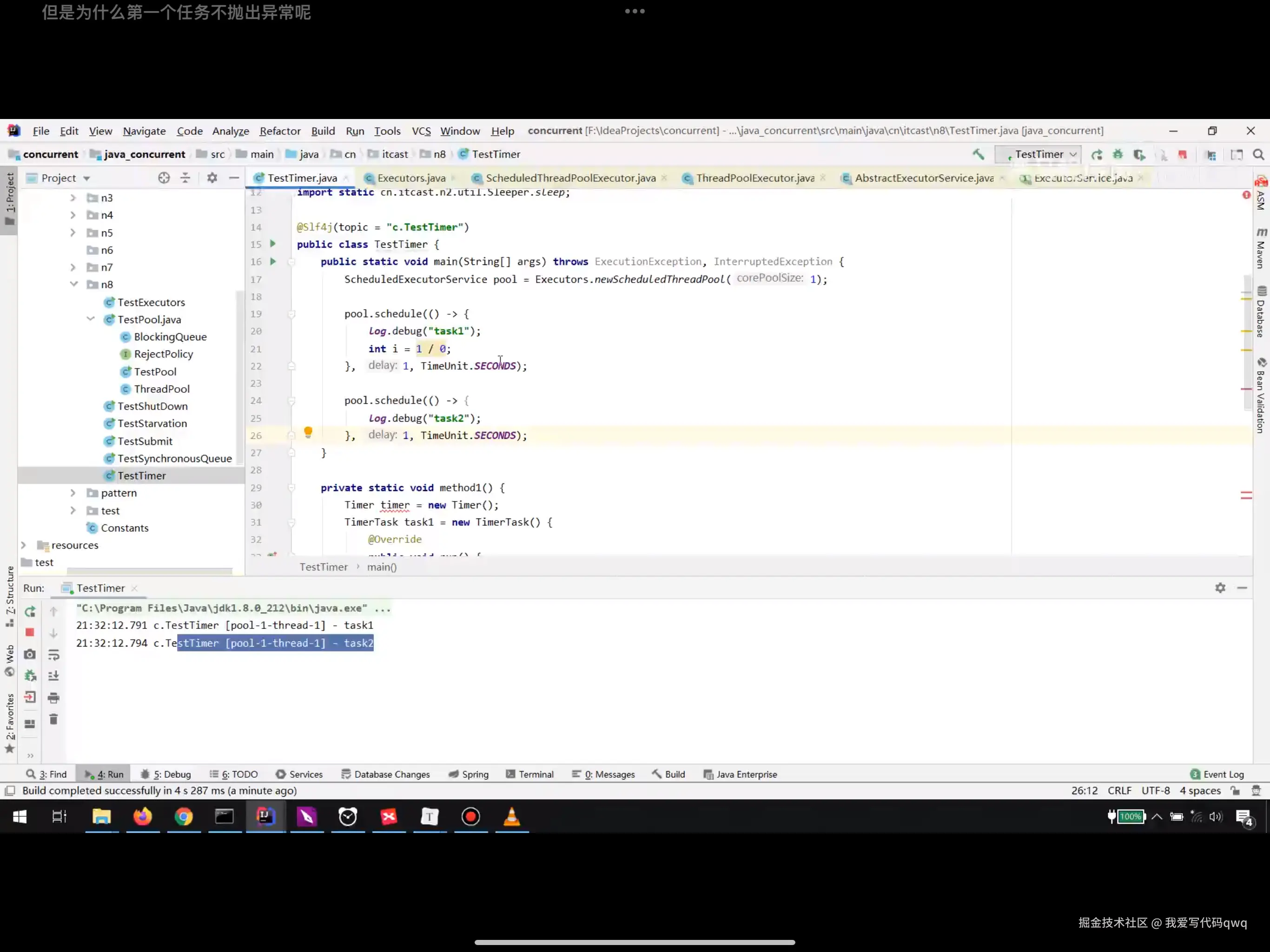Open the TestTimer run configuration dropdown
This screenshot has height=952, width=1270.
(1039, 154)
